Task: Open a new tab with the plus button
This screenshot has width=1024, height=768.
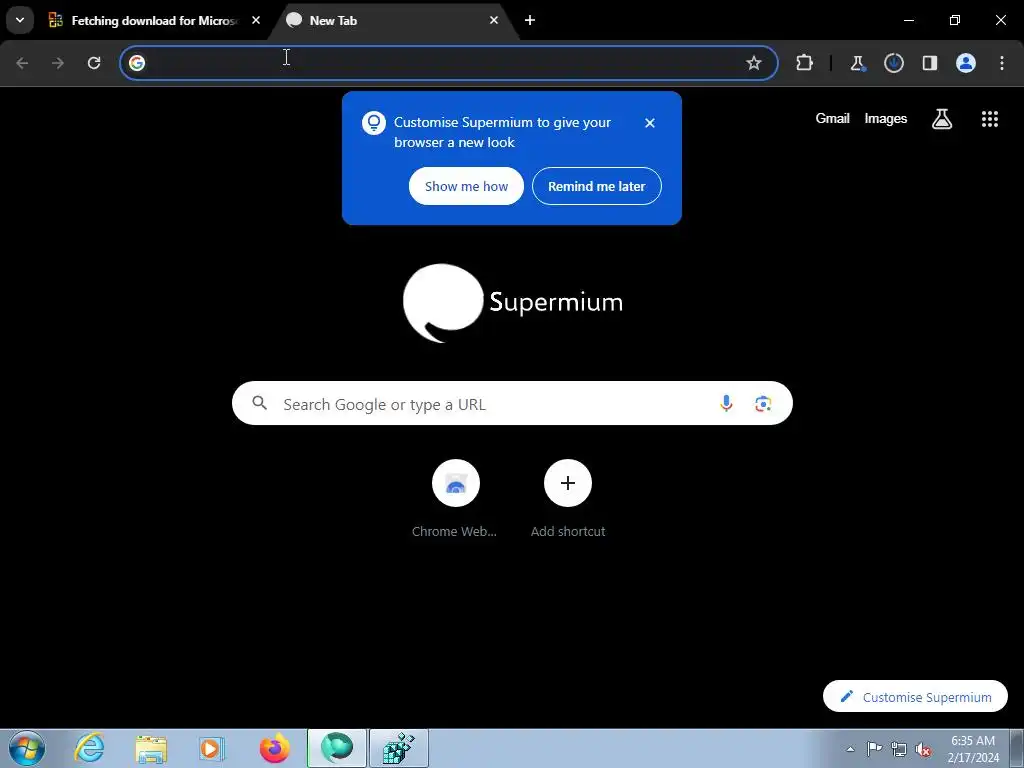Action: pyautogui.click(x=530, y=21)
